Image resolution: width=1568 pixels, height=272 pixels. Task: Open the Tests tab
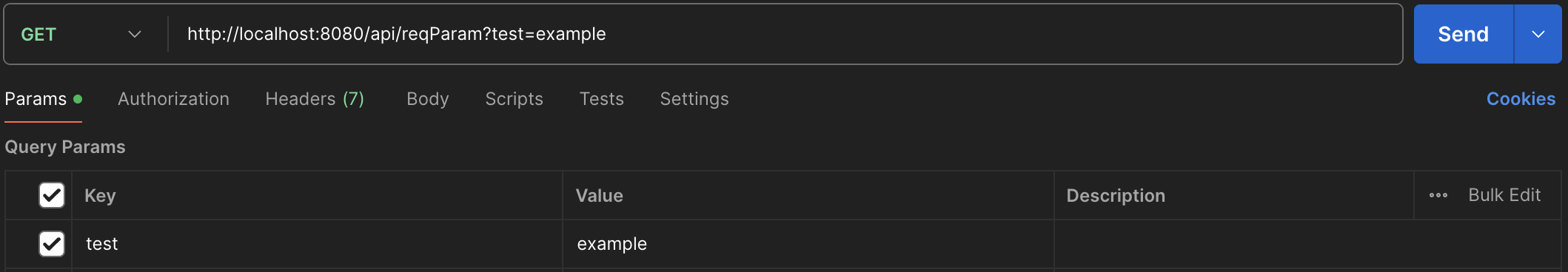point(601,99)
